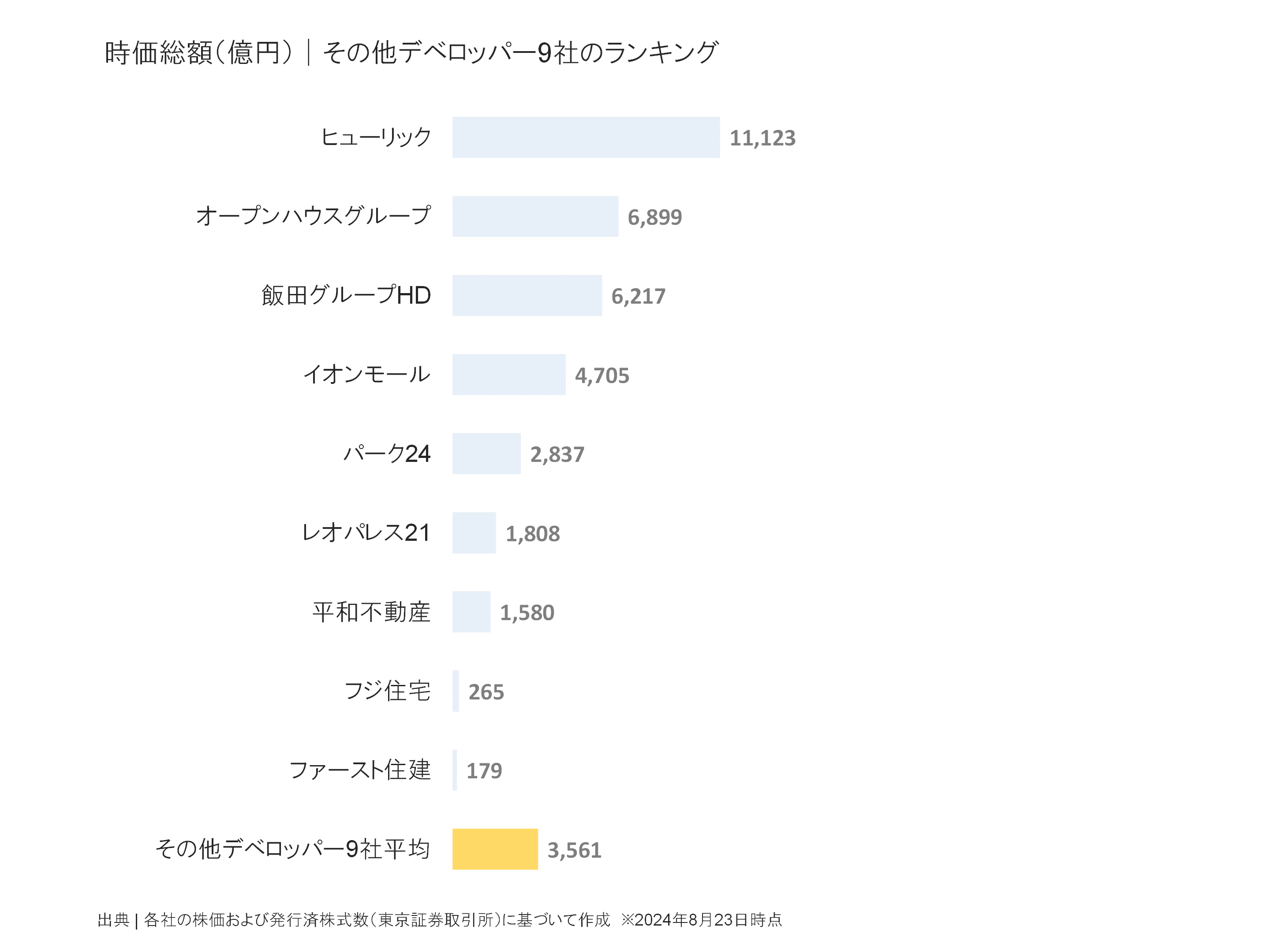The image size is (1270, 952).
Task: Select the 6,899 value label
Action: pos(654,217)
